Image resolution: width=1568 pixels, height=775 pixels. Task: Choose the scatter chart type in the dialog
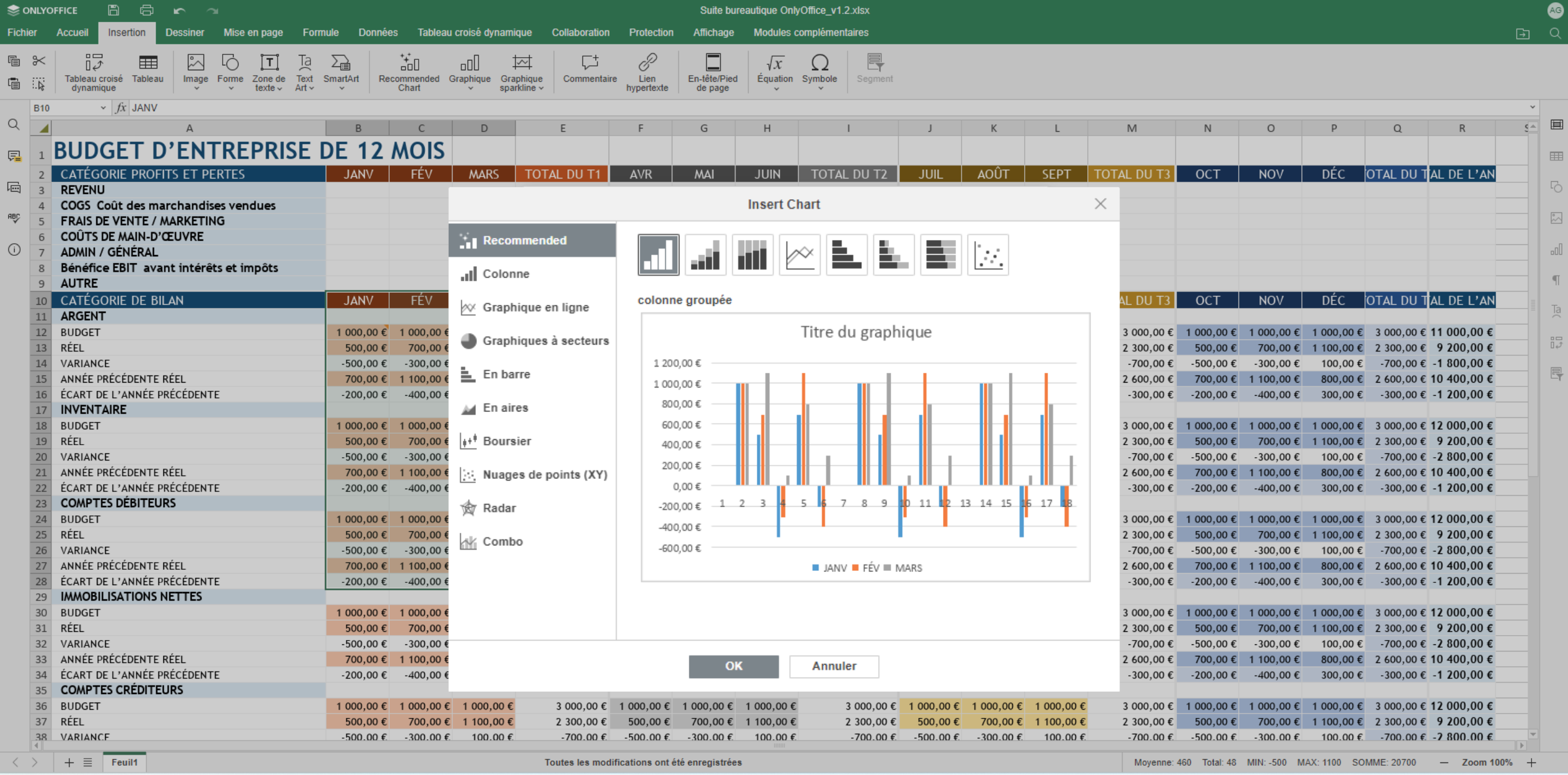[x=987, y=254]
